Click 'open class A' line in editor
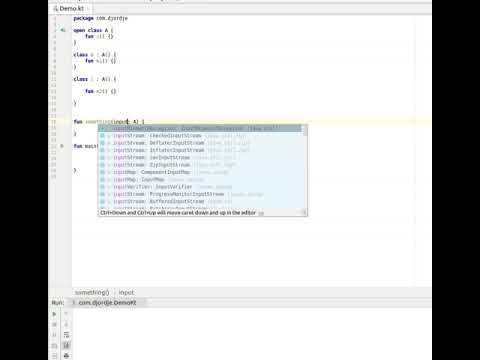The width and height of the screenshot is (480, 360). point(93,30)
